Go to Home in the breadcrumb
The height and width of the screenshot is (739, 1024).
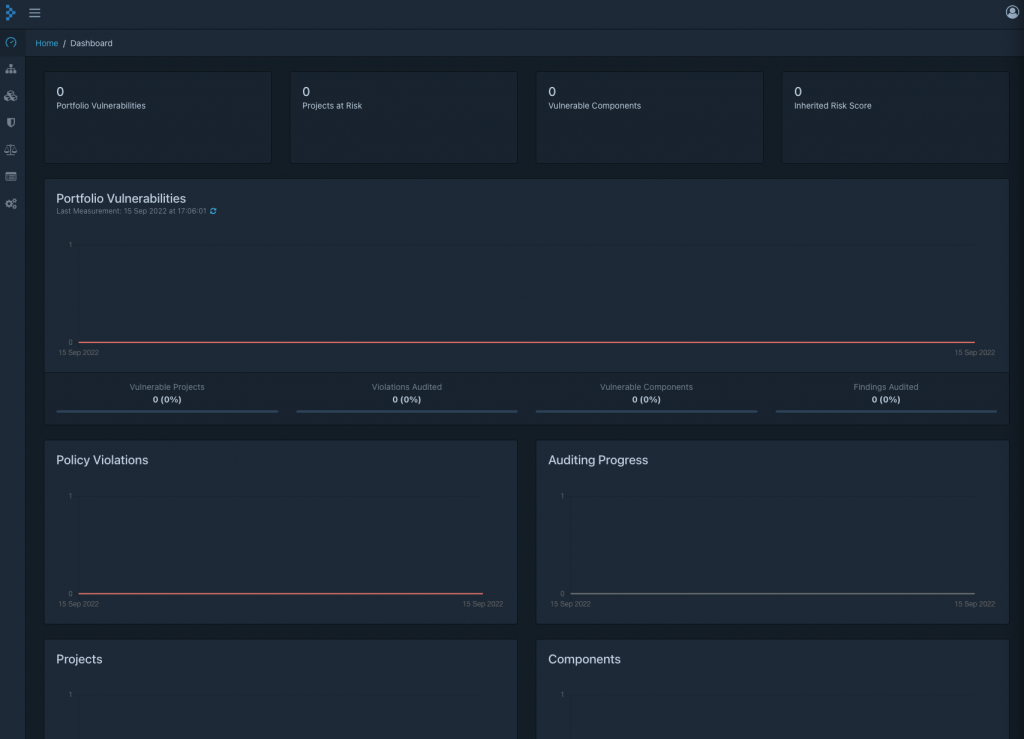(46, 43)
